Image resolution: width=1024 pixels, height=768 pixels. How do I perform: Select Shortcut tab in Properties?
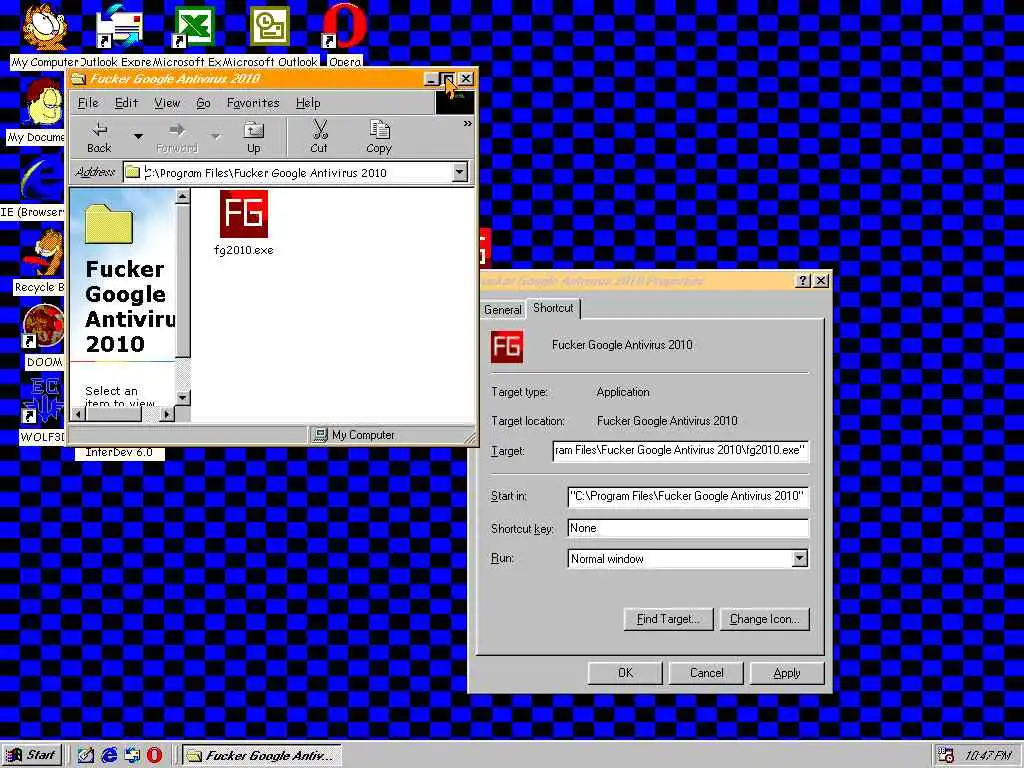click(553, 308)
